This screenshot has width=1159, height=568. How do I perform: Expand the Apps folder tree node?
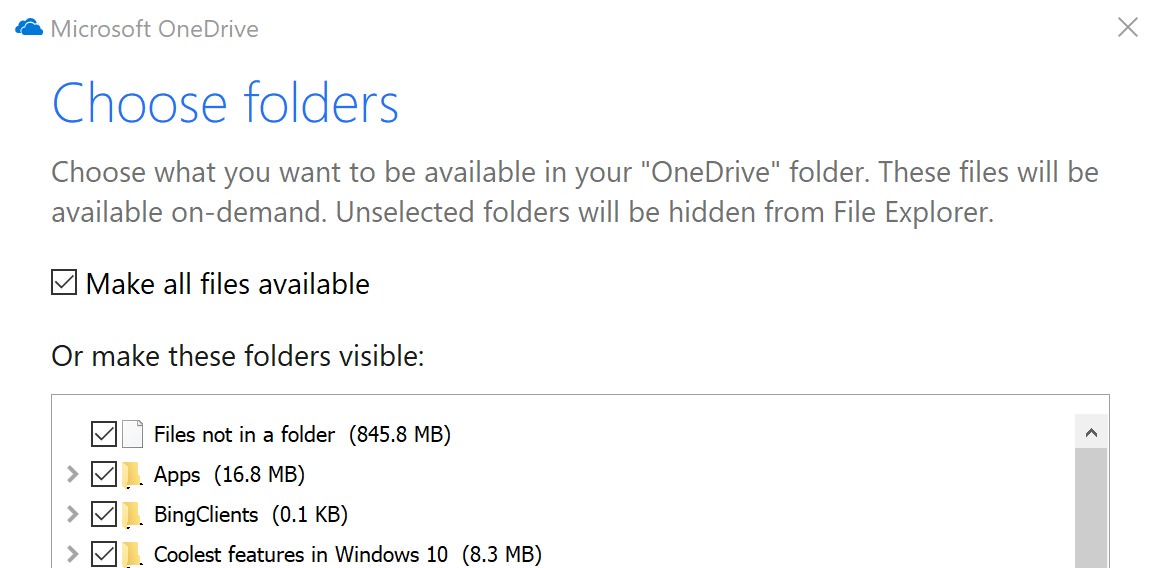72,474
